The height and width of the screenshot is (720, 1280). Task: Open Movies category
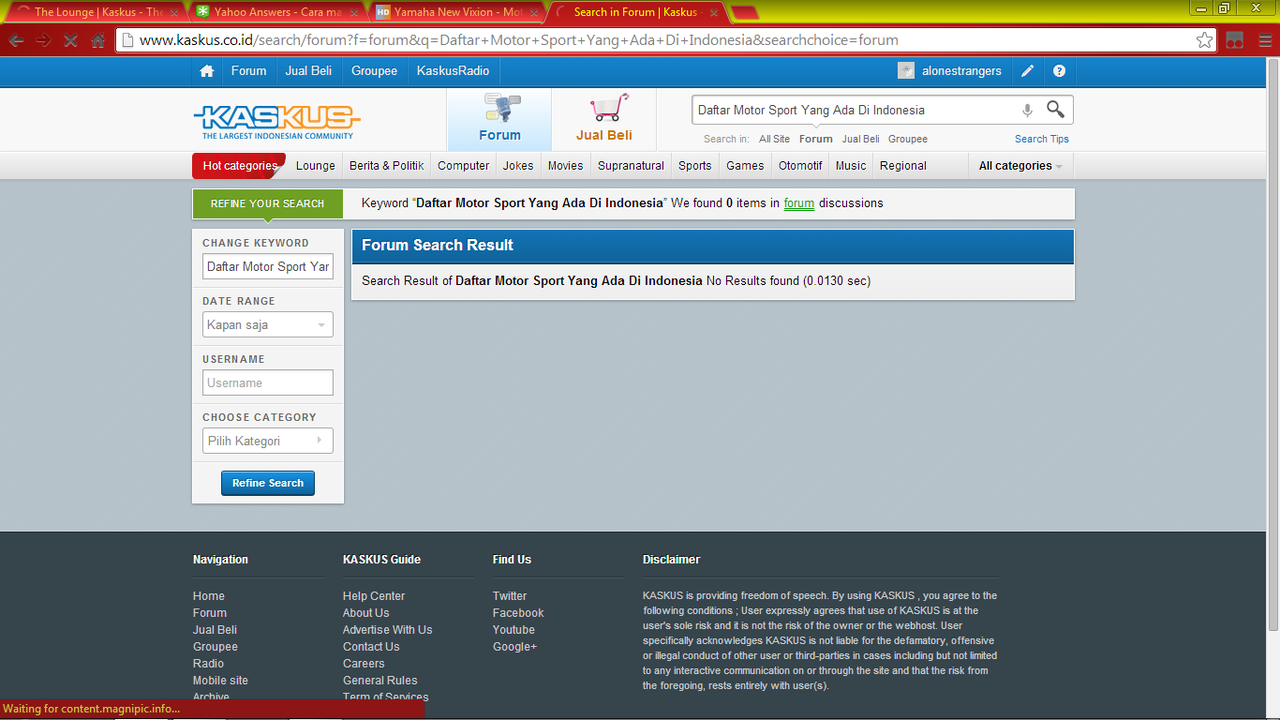tap(565, 166)
